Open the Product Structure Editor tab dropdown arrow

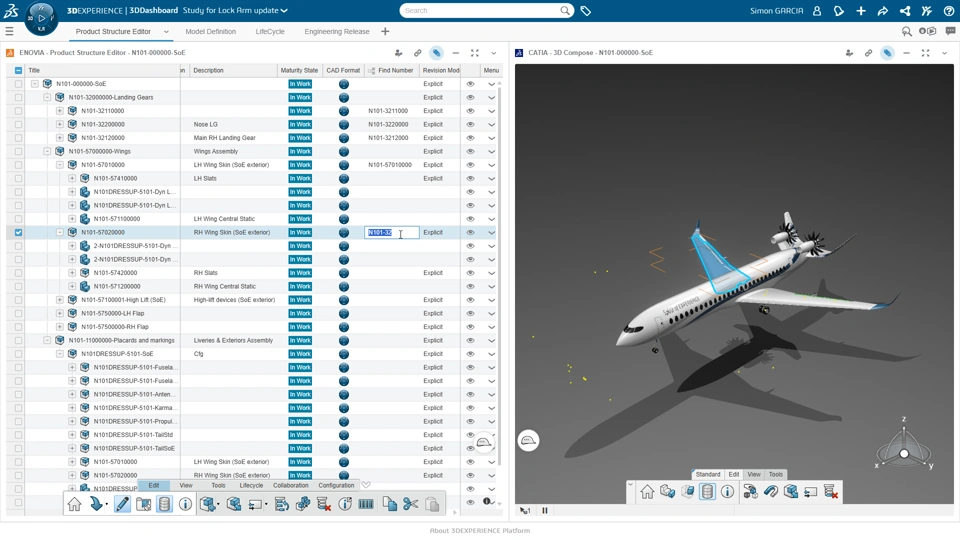[x=166, y=32]
